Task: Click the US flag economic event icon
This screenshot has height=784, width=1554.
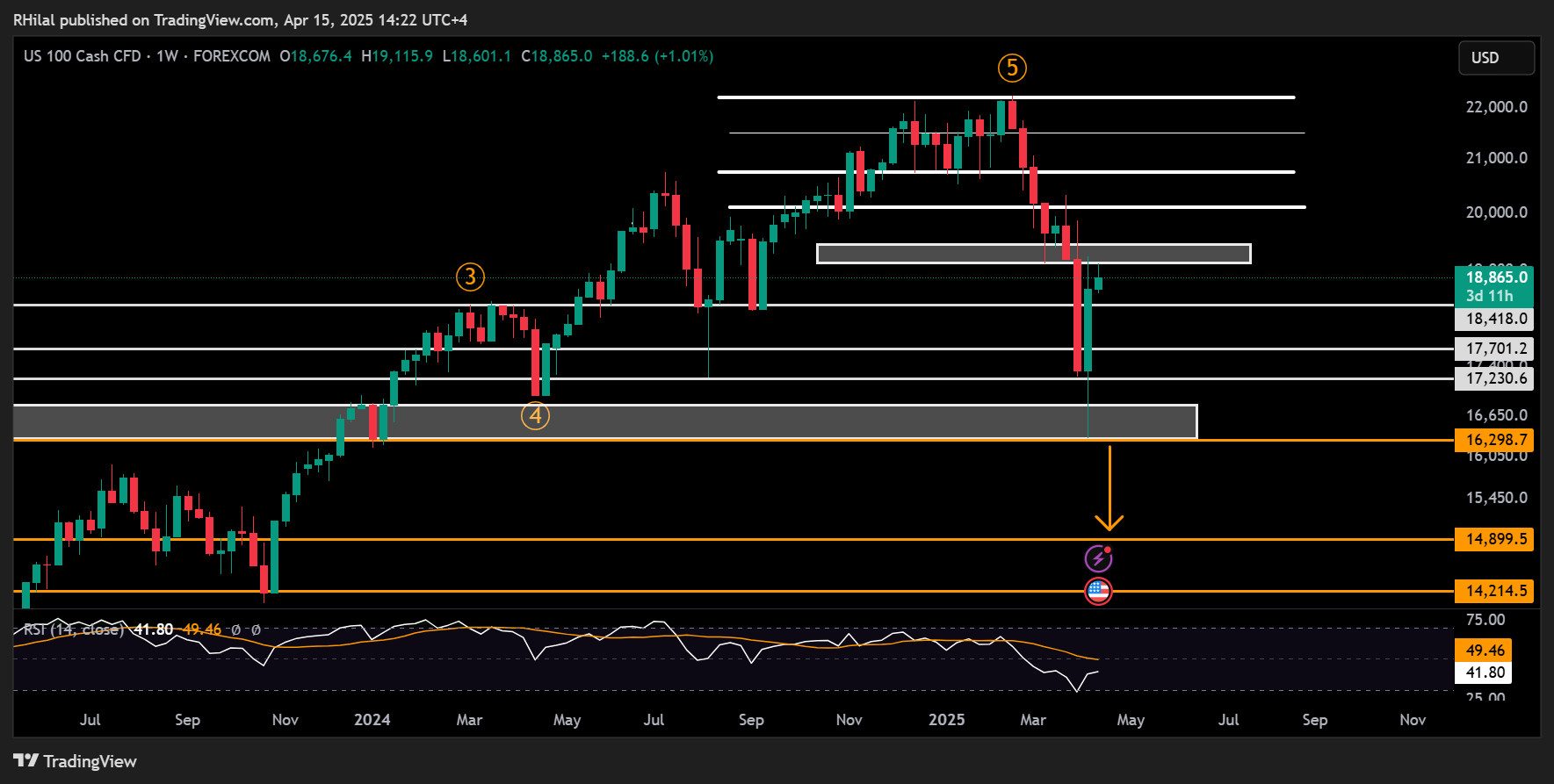Action: pos(1098,591)
